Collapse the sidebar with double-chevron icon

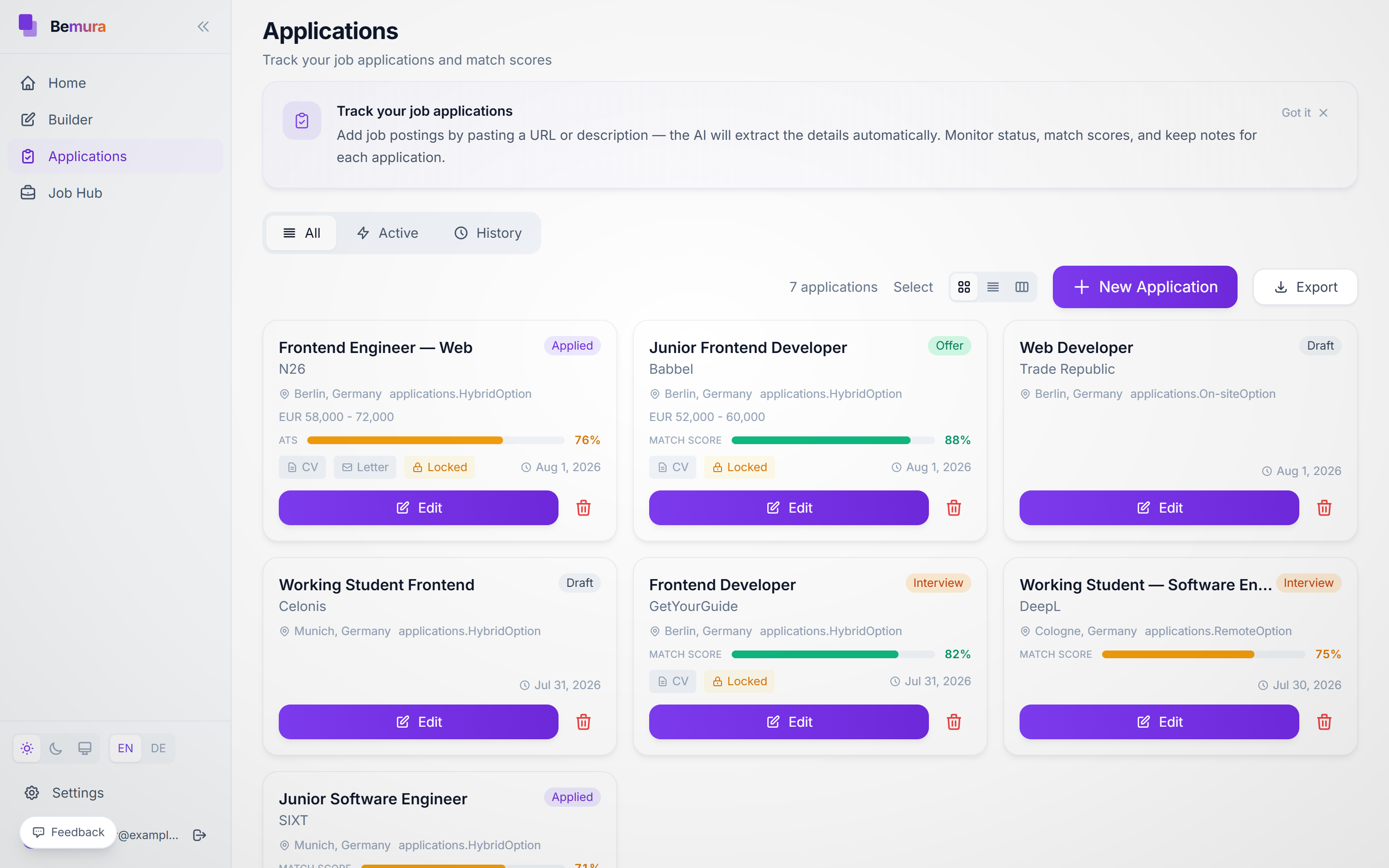(203, 27)
